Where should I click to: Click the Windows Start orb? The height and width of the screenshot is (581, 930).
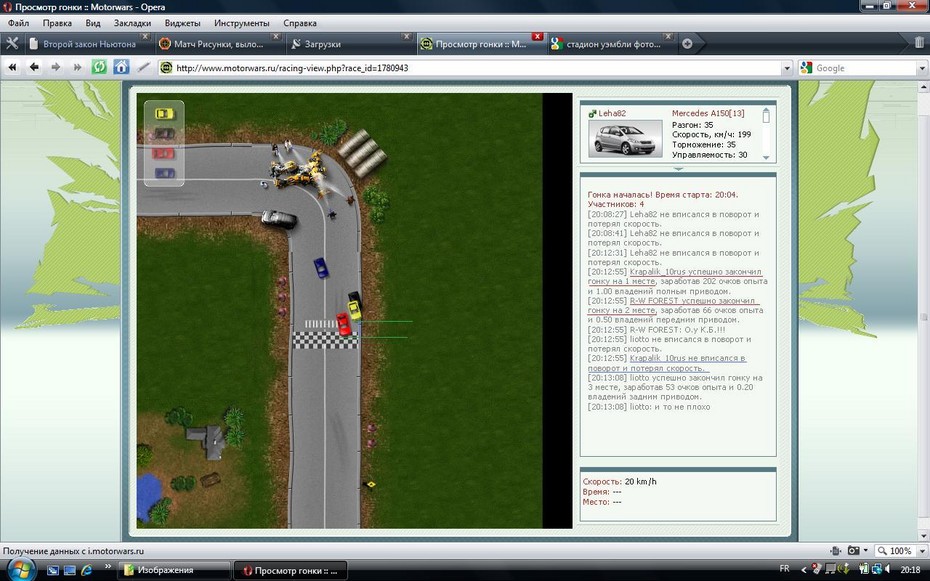[x=20, y=570]
